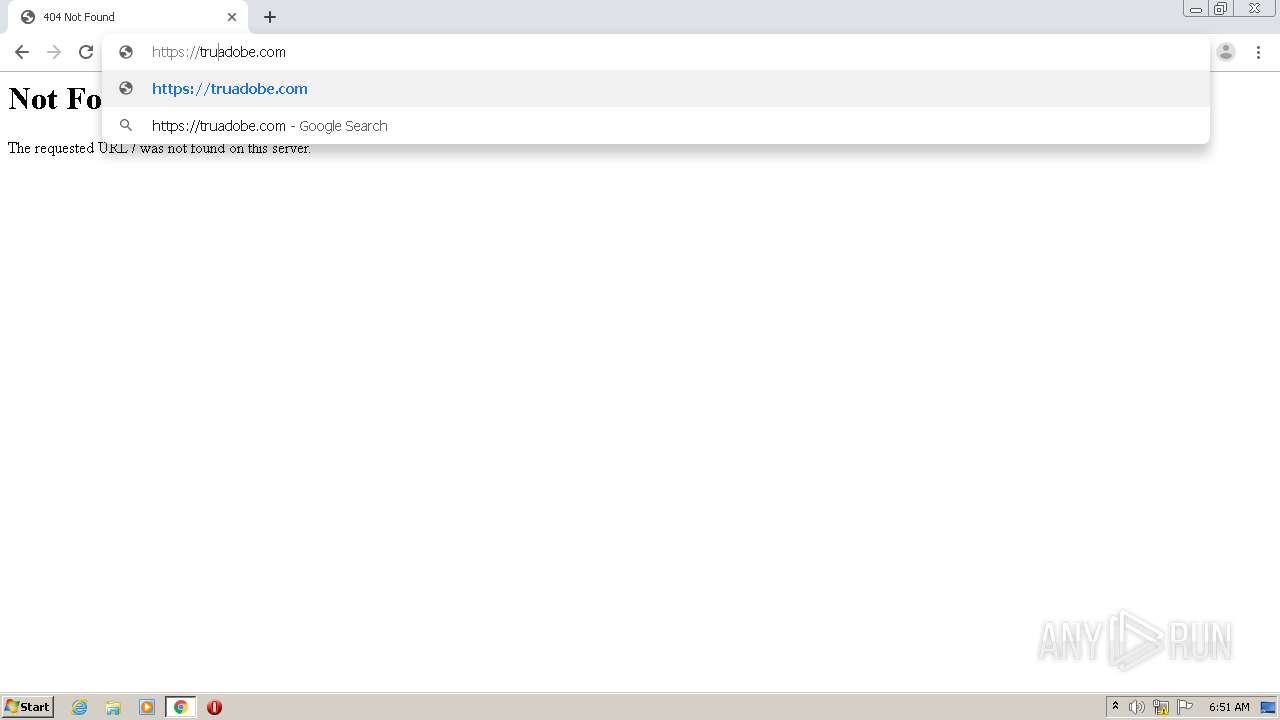Open the file explorer taskbar icon
1280x720 pixels.
(x=113, y=707)
